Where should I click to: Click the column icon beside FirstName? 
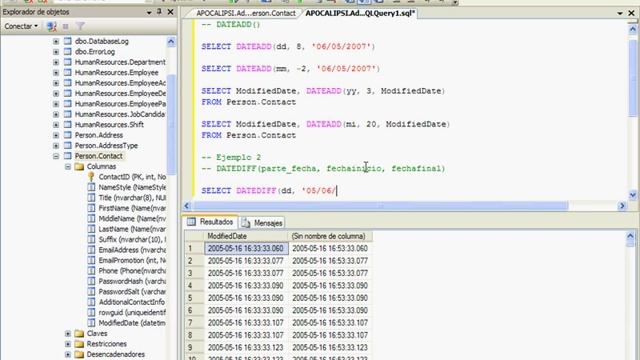91,208
